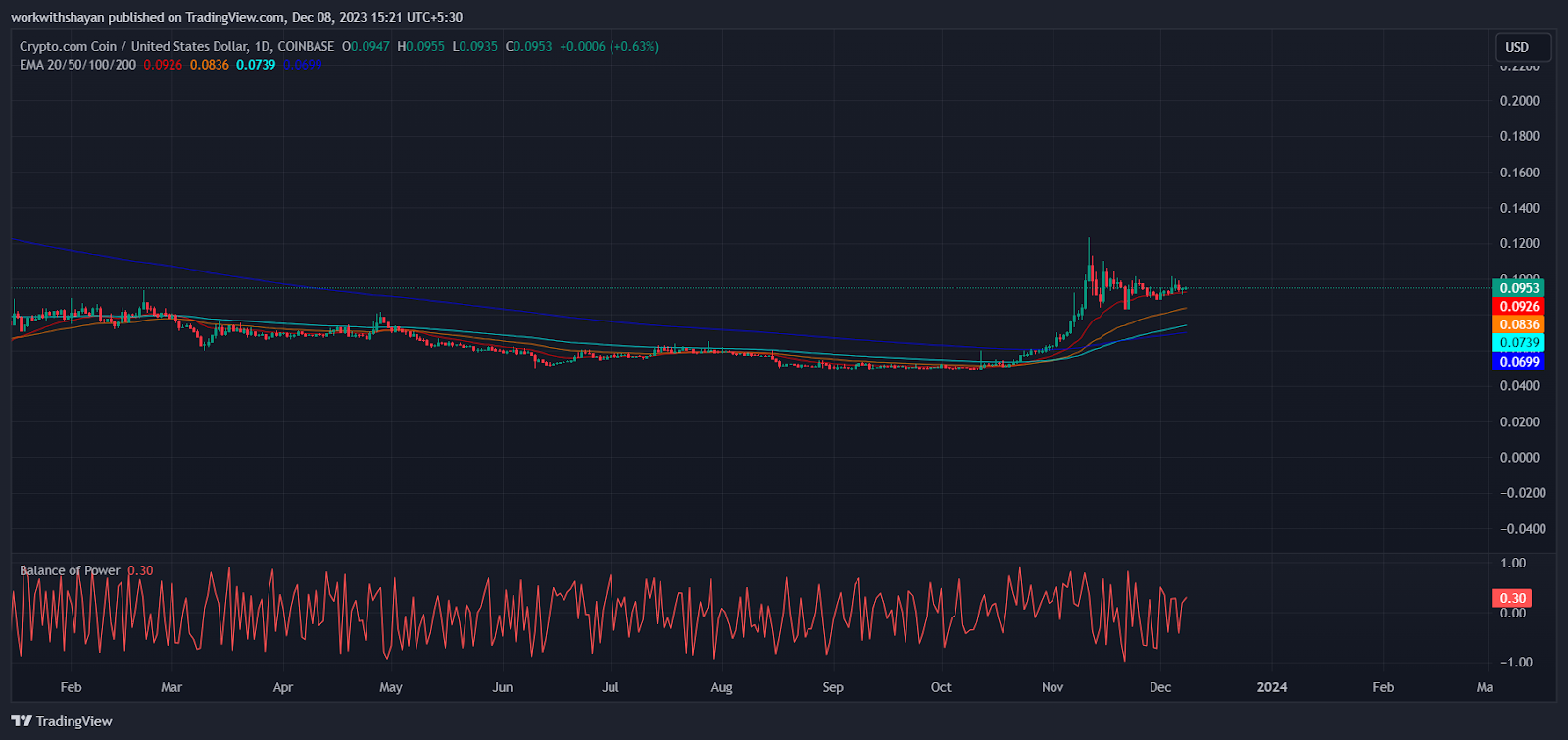Click the 0.1600 price axis label
The width and height of the screenshot is (1568, 740).
(x=1520, y=173)
